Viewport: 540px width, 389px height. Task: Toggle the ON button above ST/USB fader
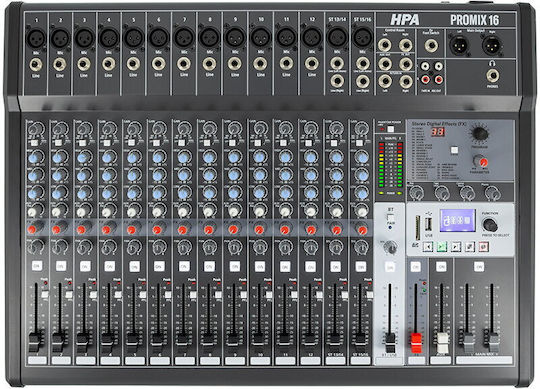click(x=390, y=267)
